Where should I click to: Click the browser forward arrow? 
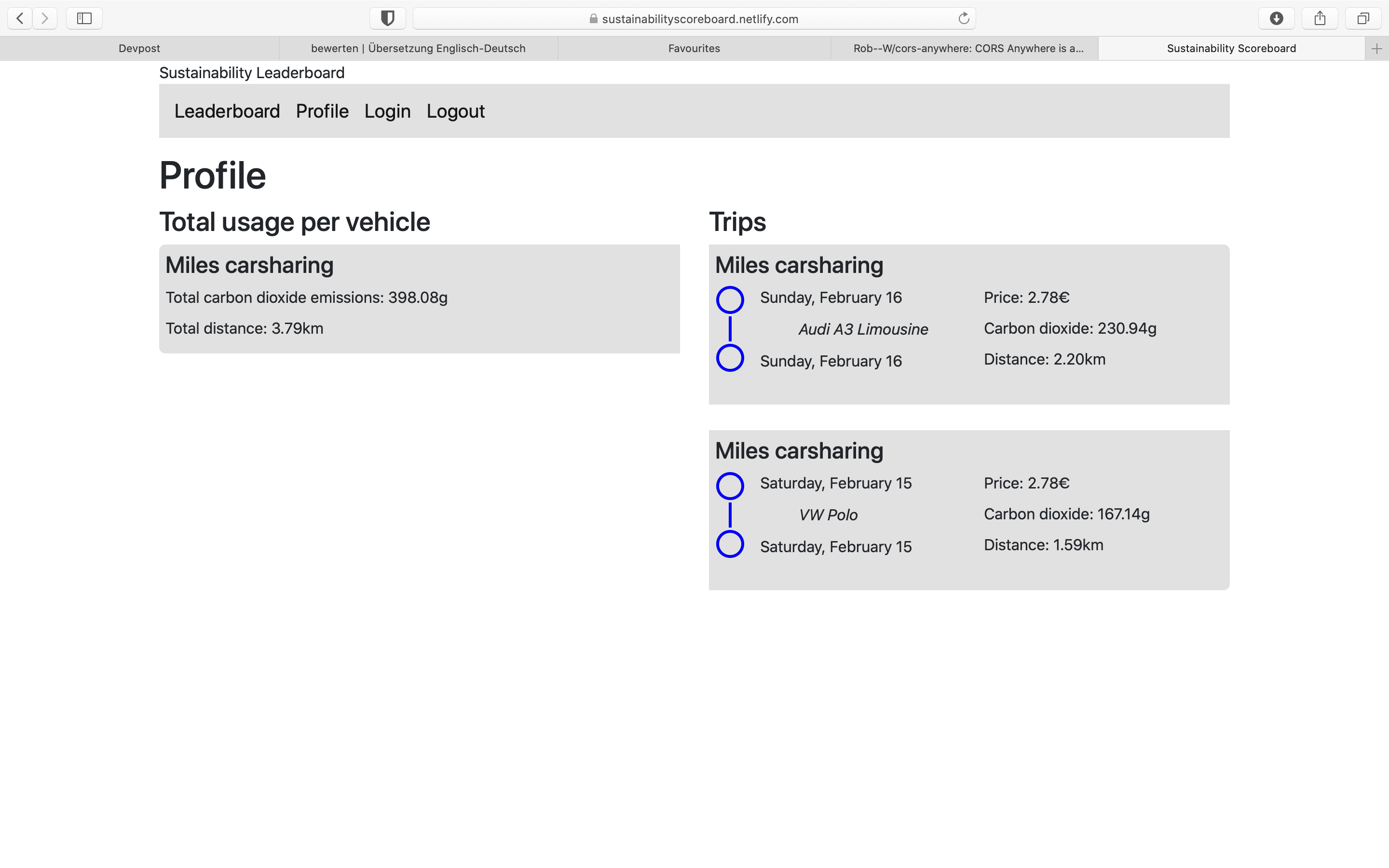(x=45, y=18)
